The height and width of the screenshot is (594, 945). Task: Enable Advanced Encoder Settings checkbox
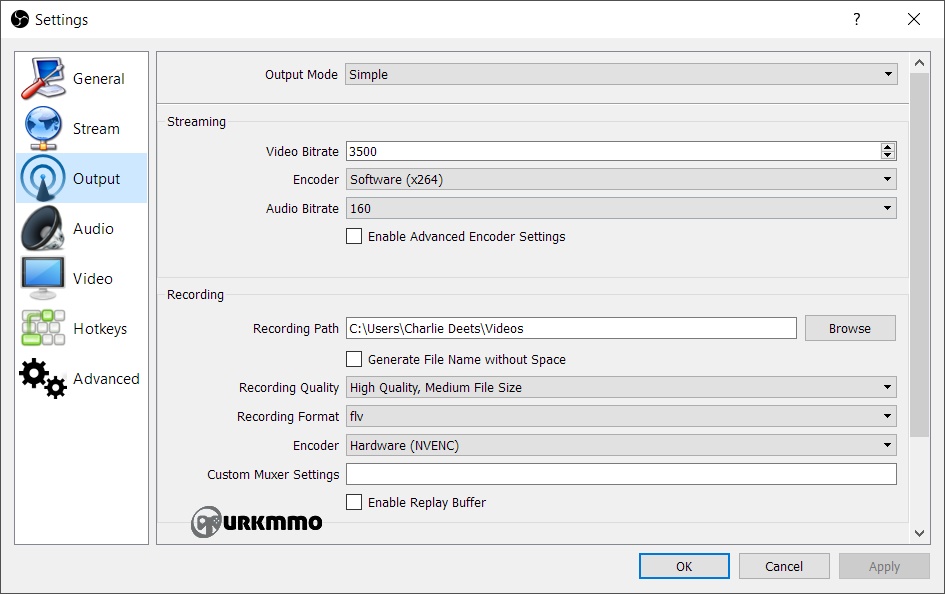354,236
